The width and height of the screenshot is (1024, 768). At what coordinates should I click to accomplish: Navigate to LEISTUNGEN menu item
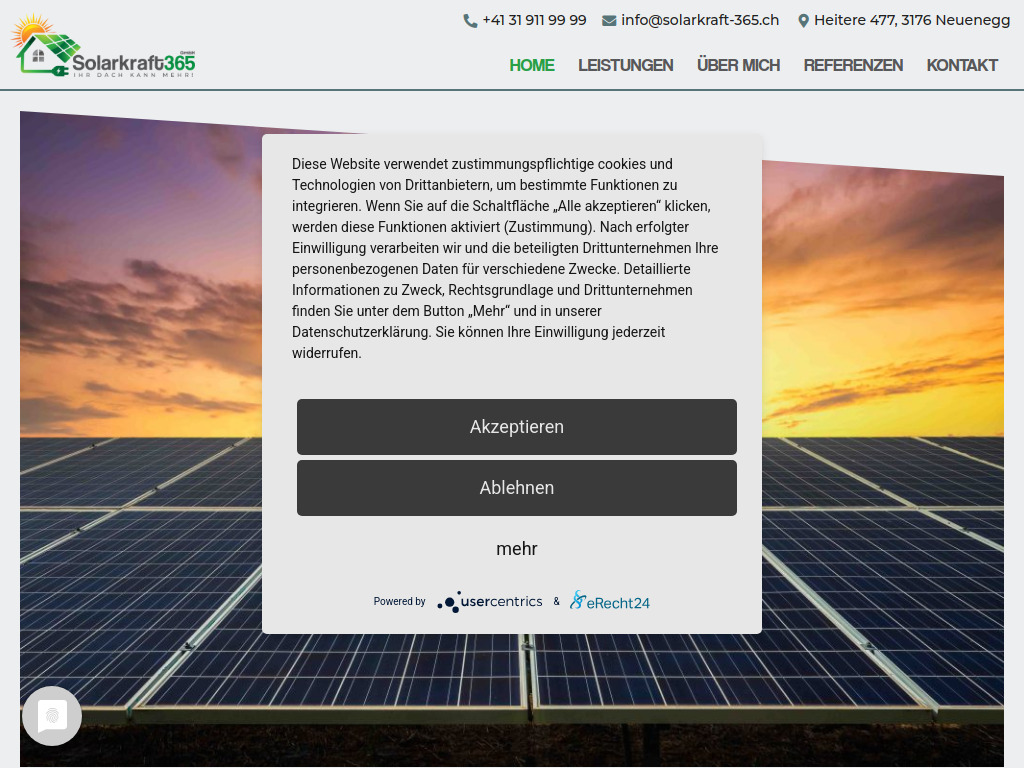pyautogui.click(x=625, y=65)
